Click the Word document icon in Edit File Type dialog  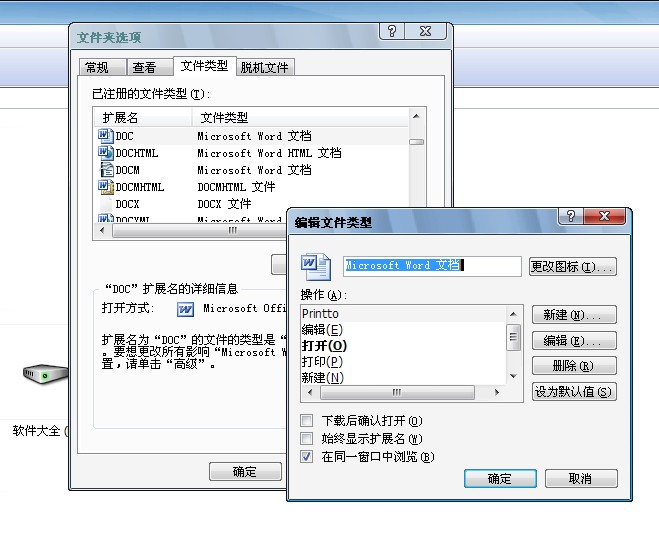tap(316, 266)
